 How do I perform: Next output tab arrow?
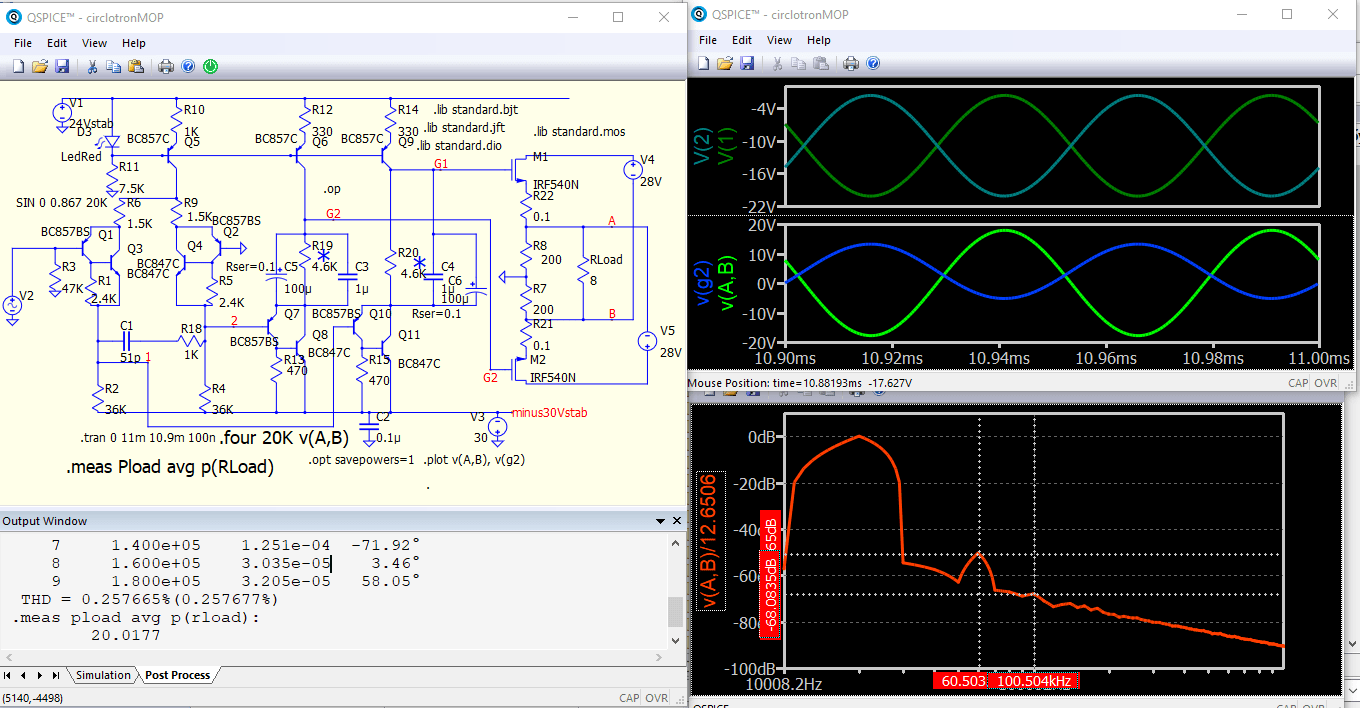tap(41, 675)
